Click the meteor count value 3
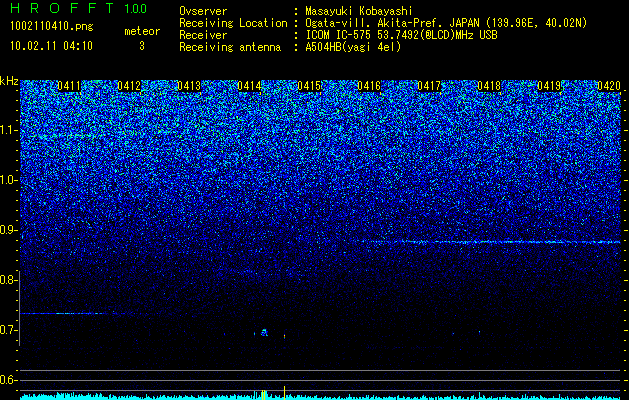This screenshot has height=400, width=629. tap(142, 46)
